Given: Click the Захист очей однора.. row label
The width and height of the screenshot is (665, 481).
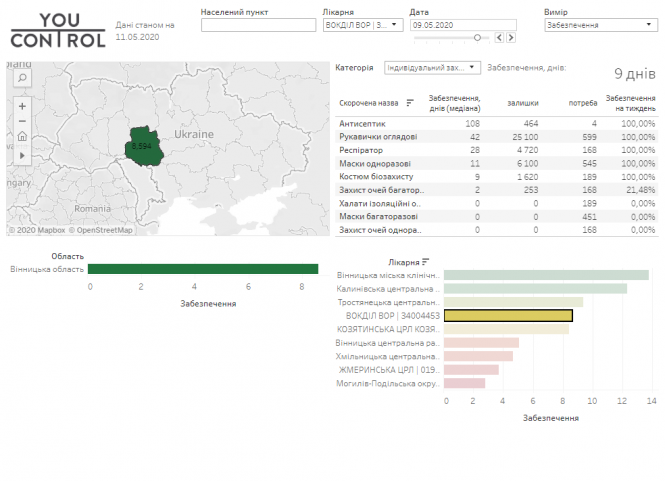Looking at the screenshot, I should point(380,230).
